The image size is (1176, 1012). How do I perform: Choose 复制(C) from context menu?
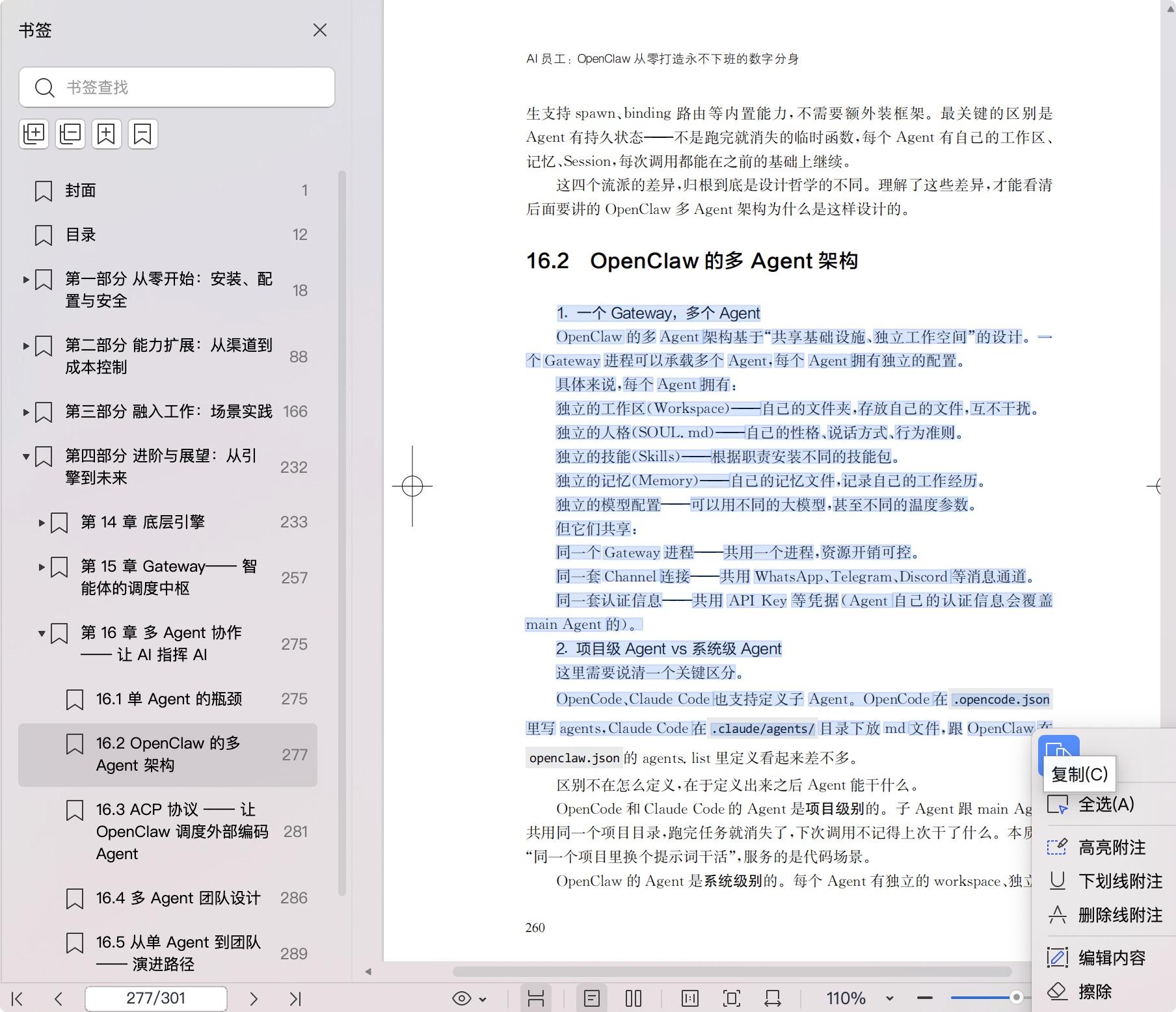coord(1080,774)
